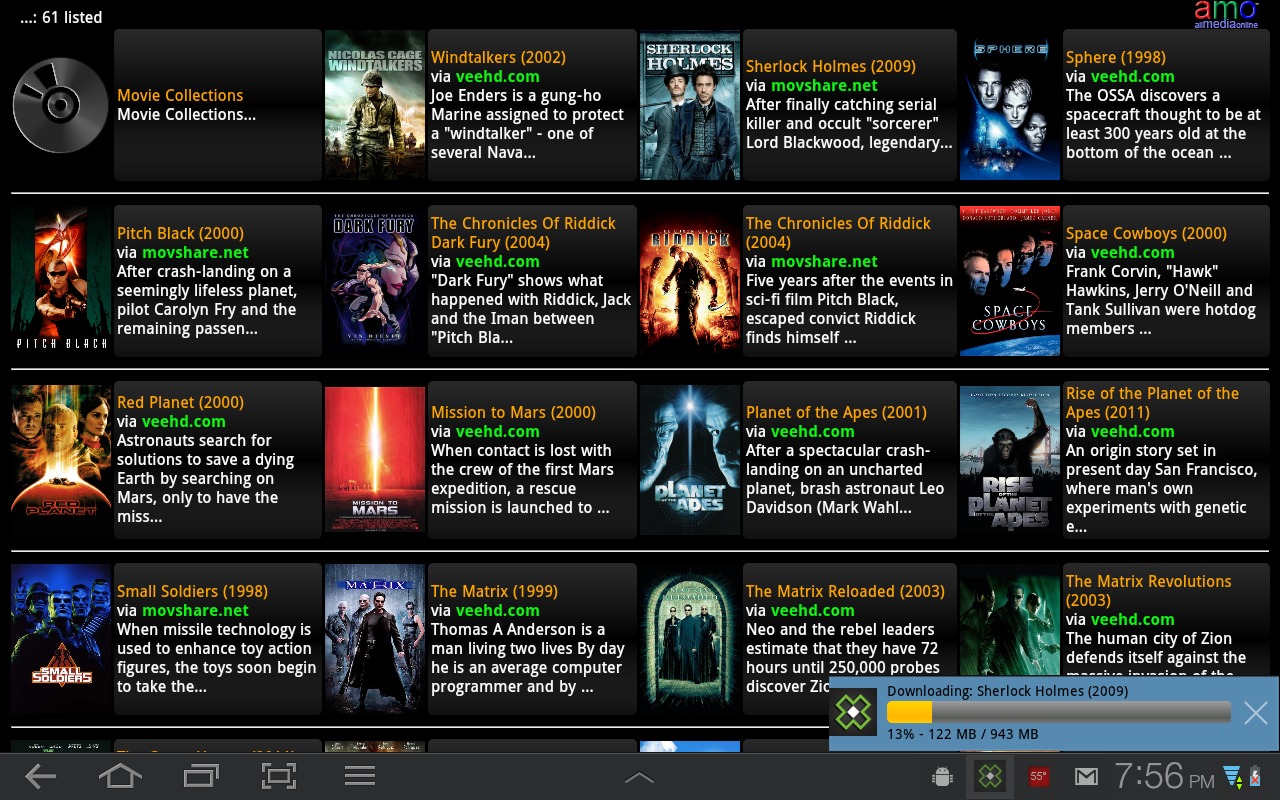The height and width of the screenshot is (800, 1280).
Task: Open the temperature 55° notification icon
Action: point(1038,776)
